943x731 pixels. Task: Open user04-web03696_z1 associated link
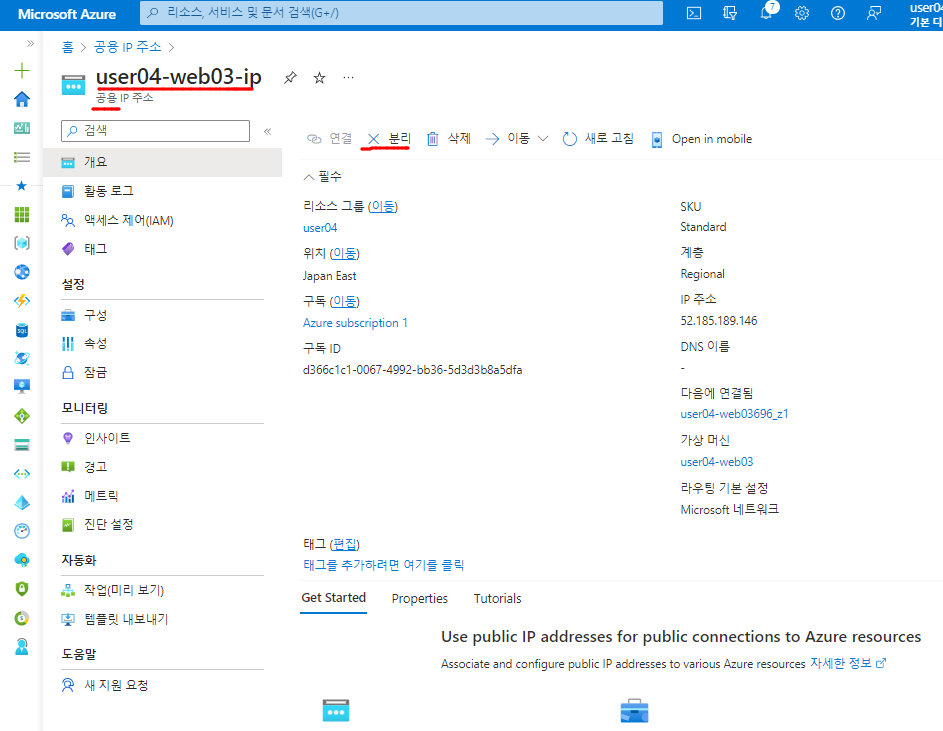point(734,414)
